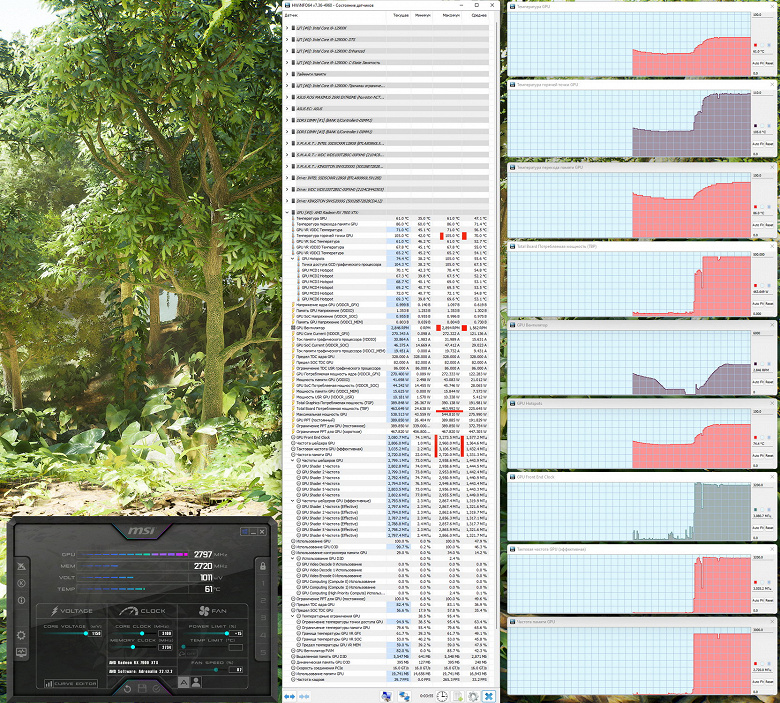The image size is (780, 703).
Task: Select Afterburner profile slot 1
Action: tap(263, 583)
